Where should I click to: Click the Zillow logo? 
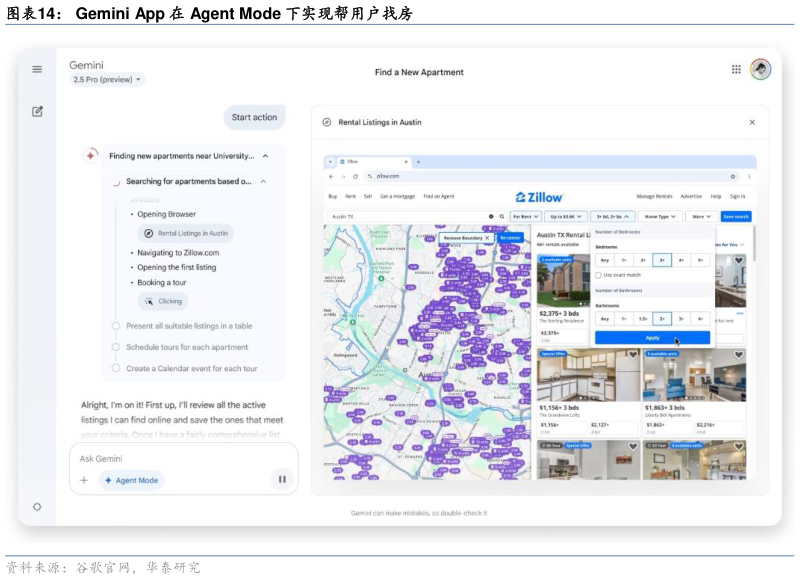point(539,197)
